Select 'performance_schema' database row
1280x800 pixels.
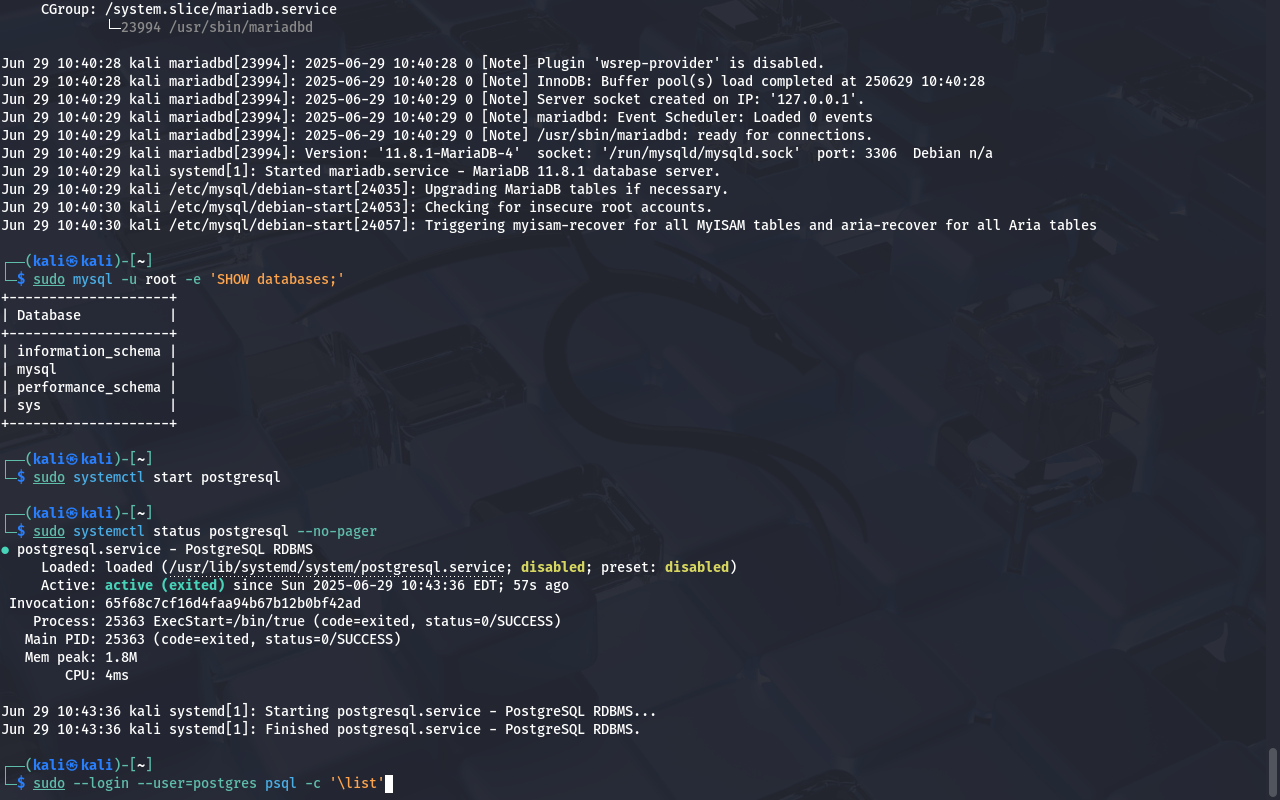(89, 387)
